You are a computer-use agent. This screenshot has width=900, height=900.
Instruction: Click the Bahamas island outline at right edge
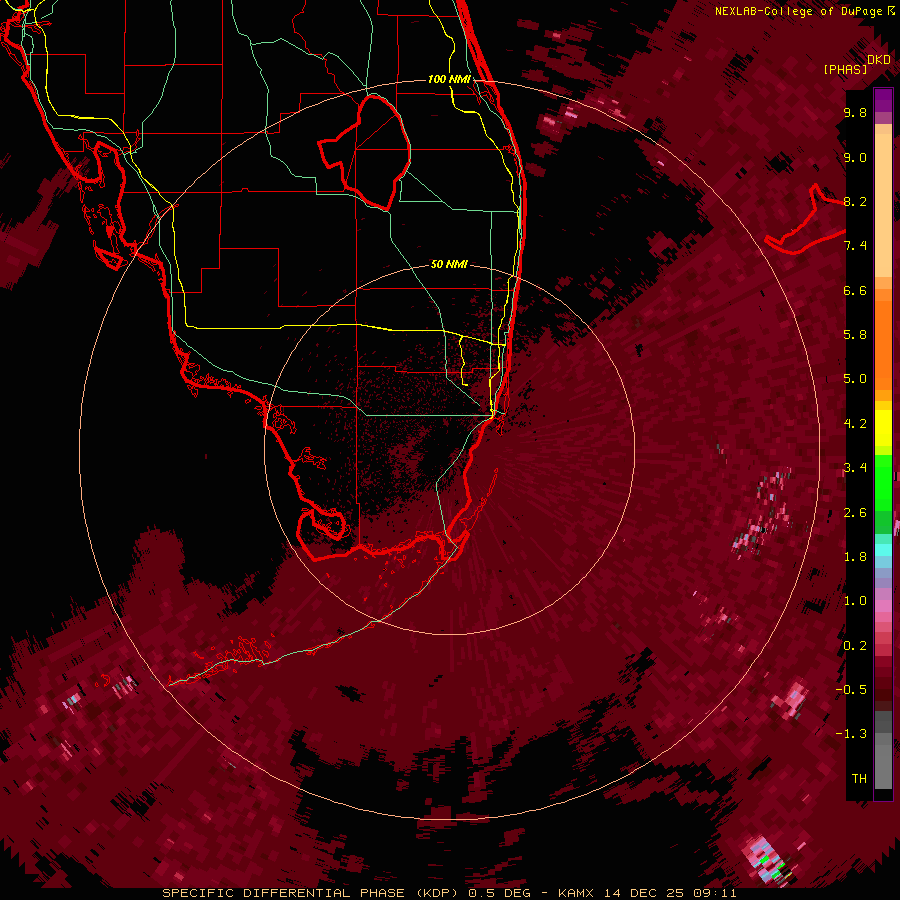click(805, 220)
